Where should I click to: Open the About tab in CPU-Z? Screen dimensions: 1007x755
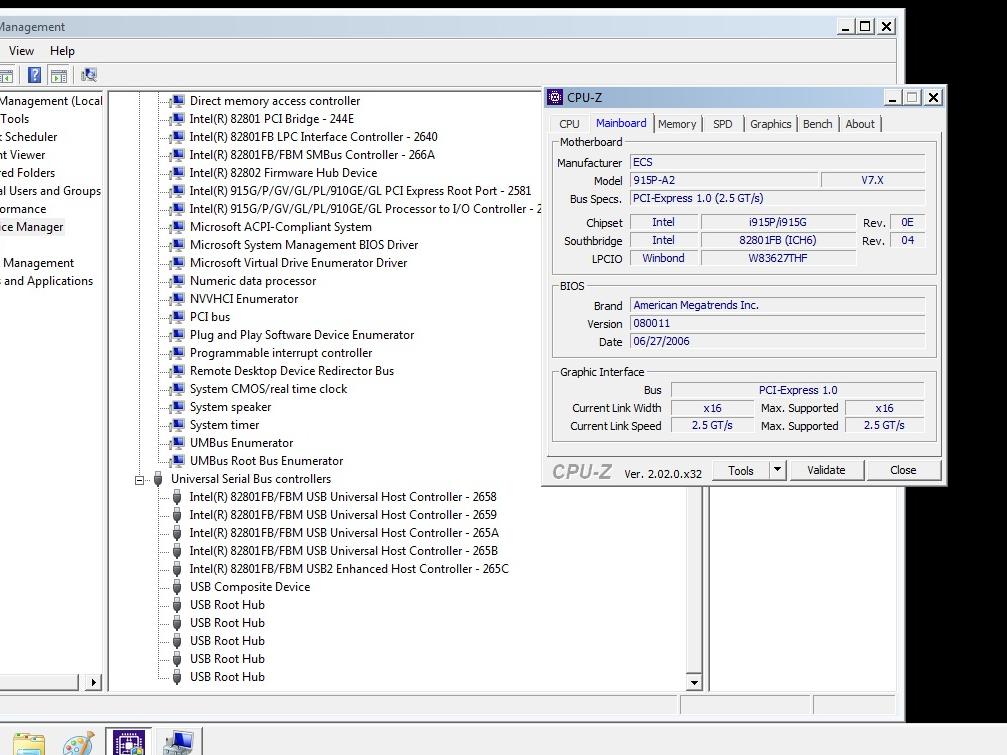pos(860,124)
